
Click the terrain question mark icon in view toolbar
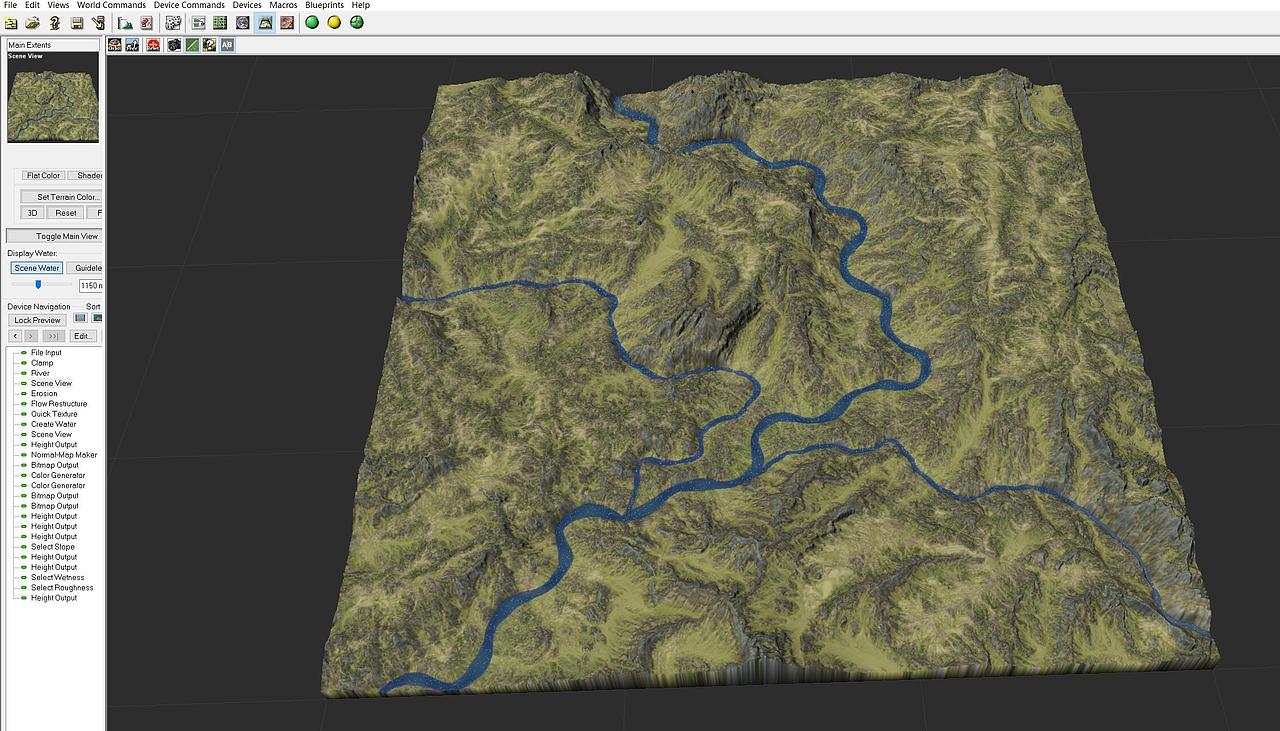[x=209, y=45]
